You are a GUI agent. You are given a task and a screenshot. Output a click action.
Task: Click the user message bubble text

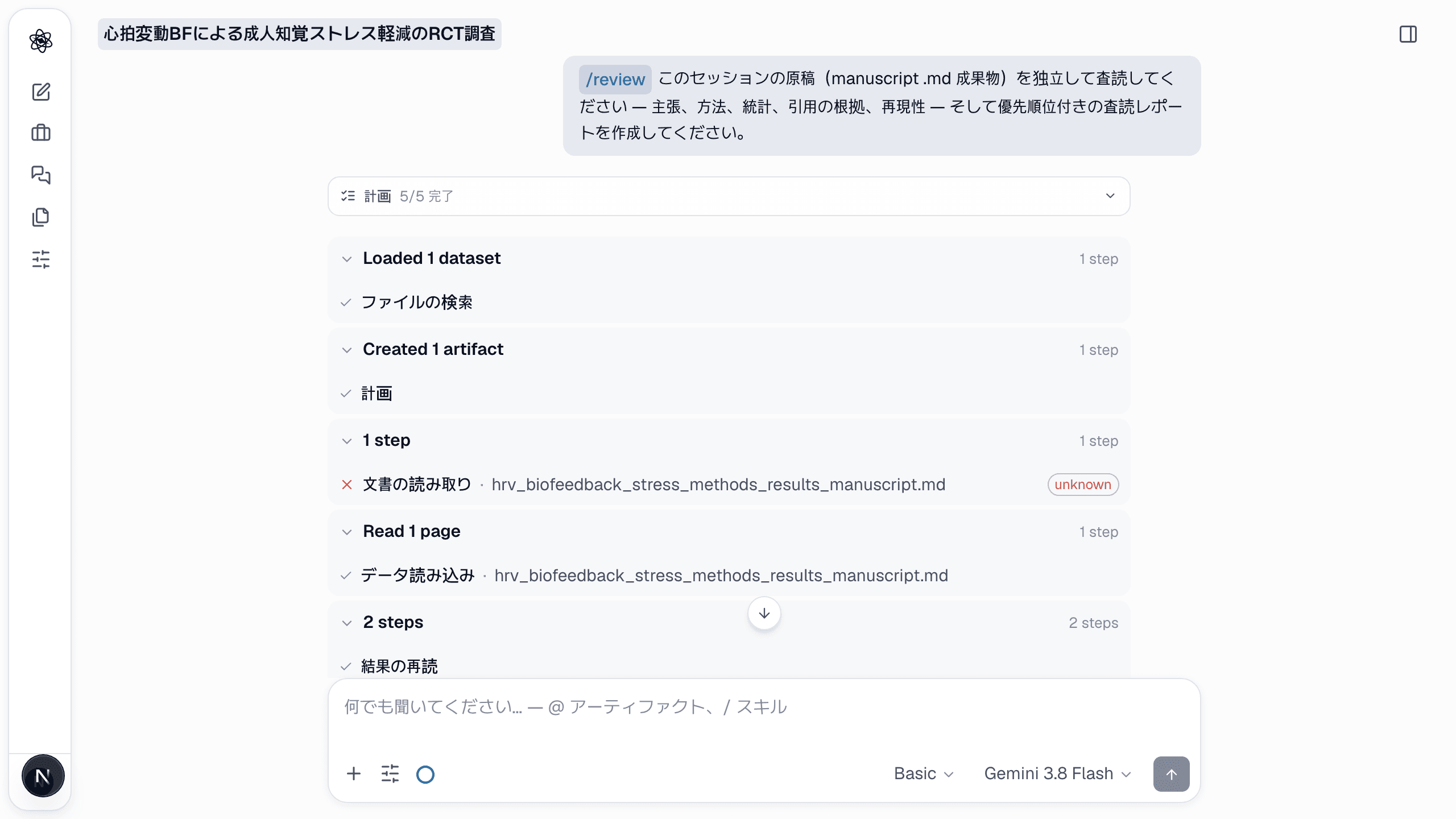tap(882, 106)
